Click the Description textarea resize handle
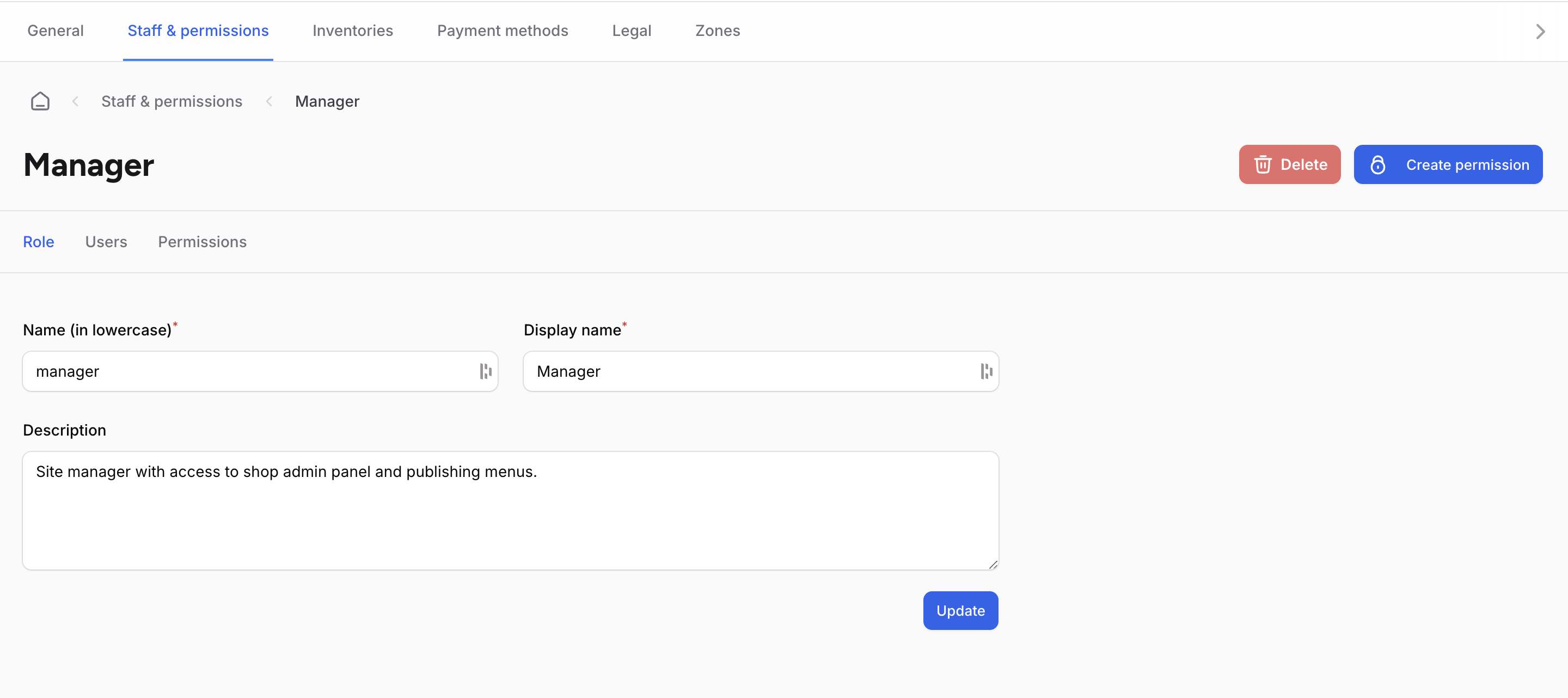1568x698 pixels. 993,565
